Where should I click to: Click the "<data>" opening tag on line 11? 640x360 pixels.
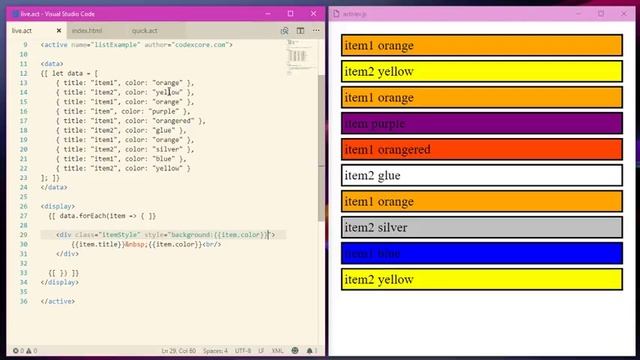pyautogui.click(x=52, y=64)
